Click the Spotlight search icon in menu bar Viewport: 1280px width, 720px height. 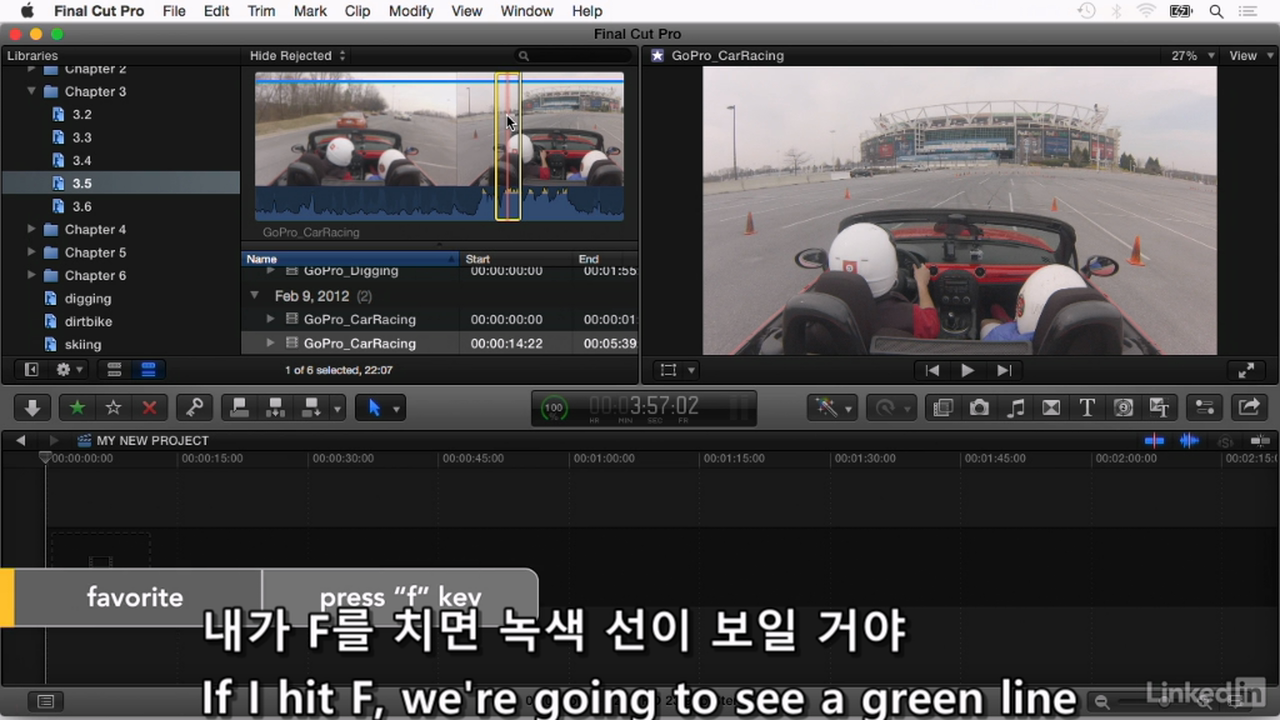[1217, 11]
